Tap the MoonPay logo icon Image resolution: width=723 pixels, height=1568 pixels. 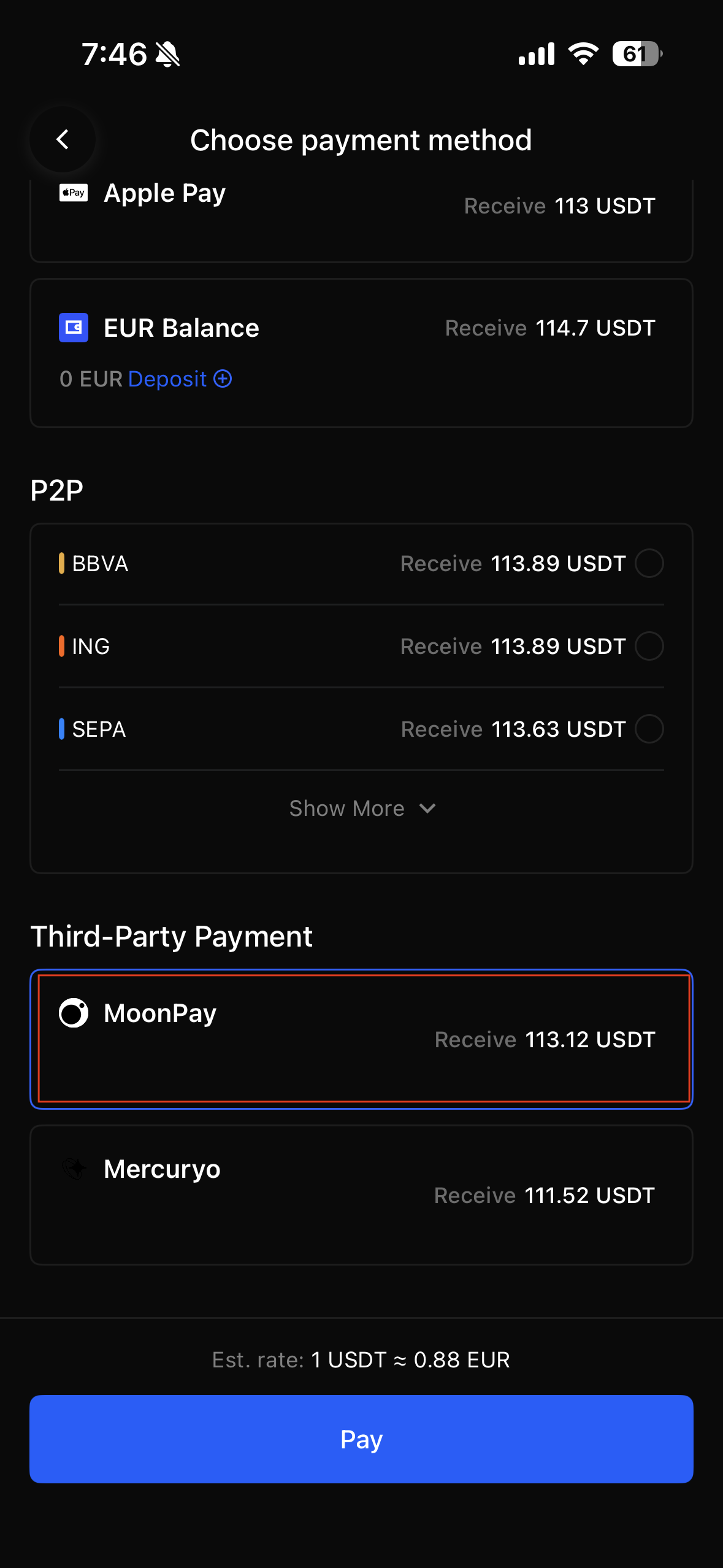(74, 1013)
